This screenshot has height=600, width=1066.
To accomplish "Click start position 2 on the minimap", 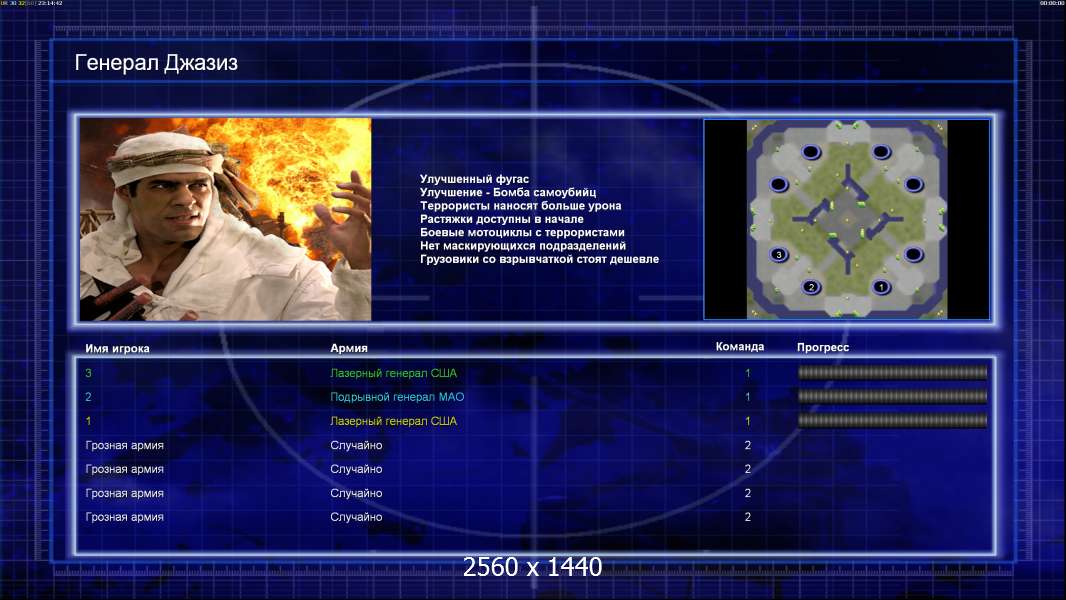I will (811, 287).
